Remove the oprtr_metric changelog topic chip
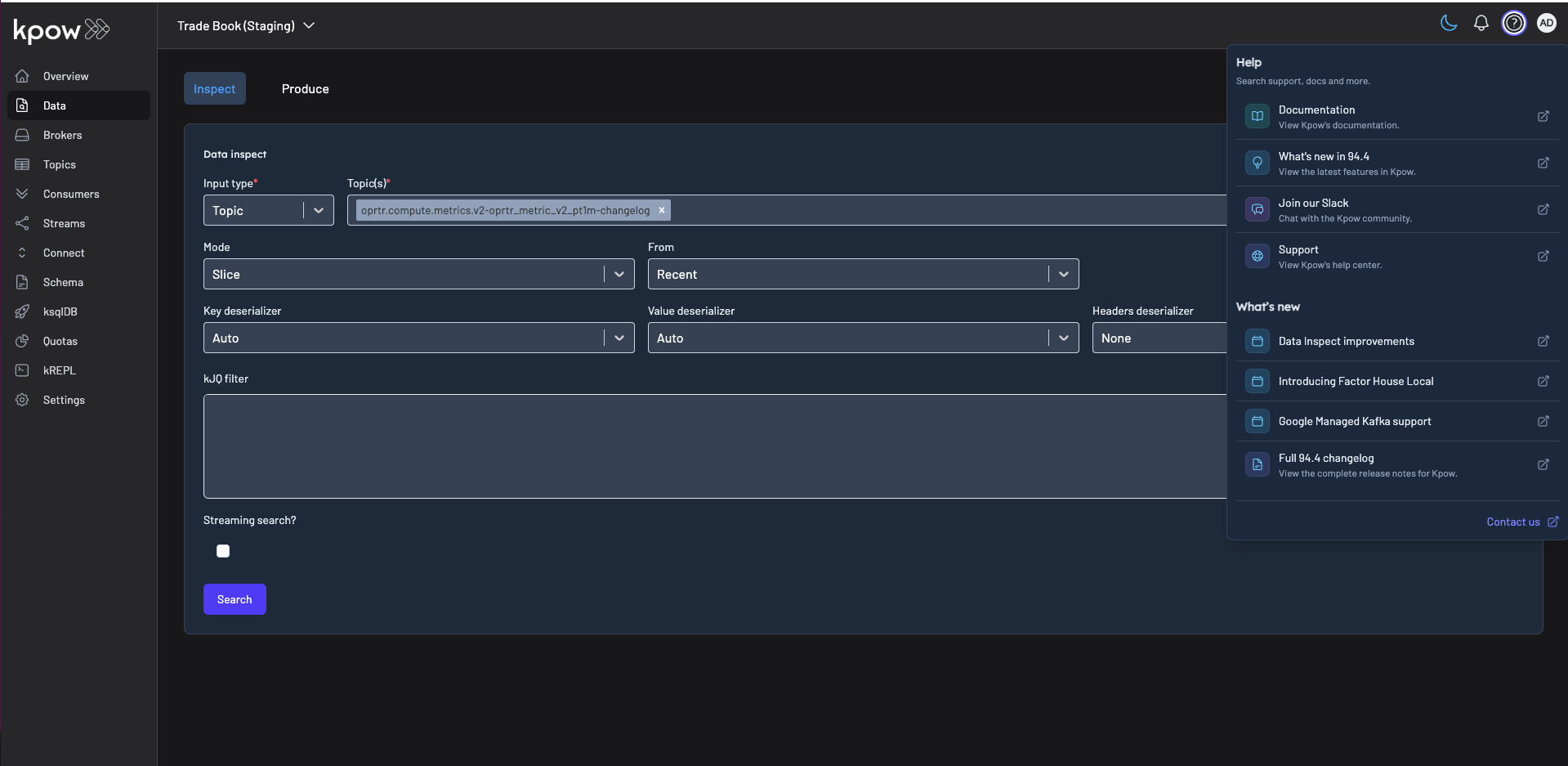 click(661, 210)
